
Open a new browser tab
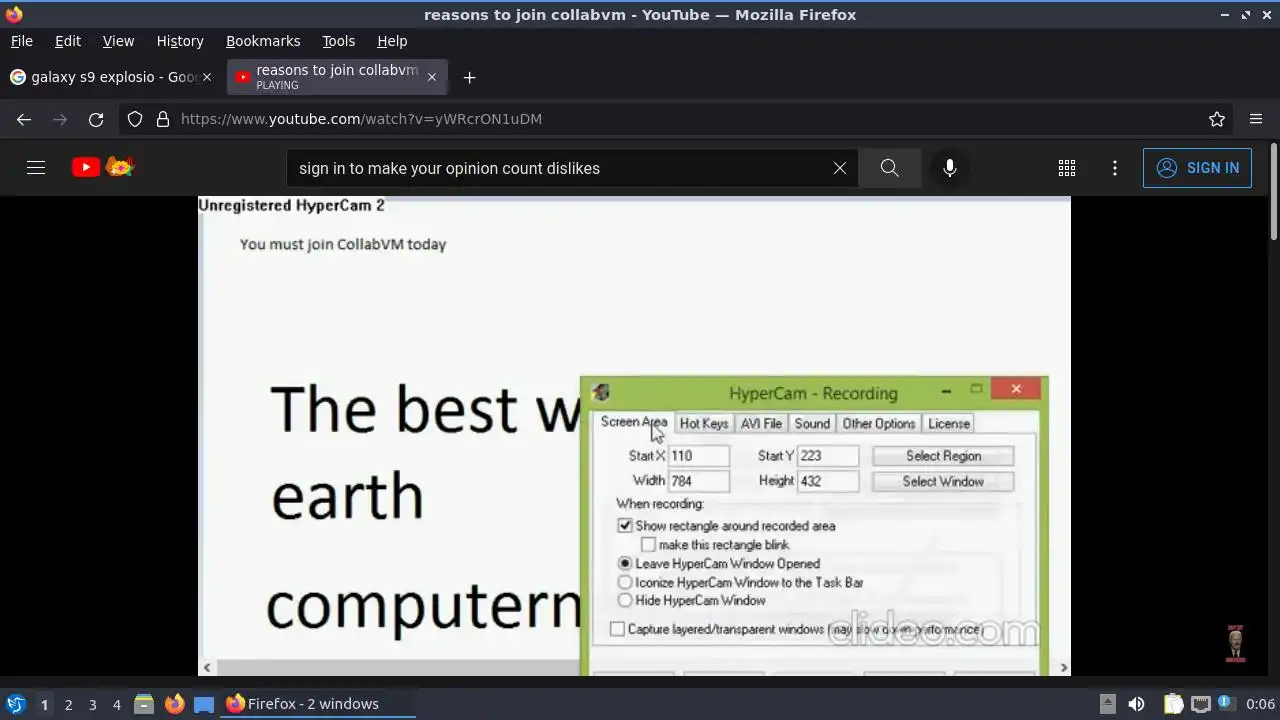point(469,77)
